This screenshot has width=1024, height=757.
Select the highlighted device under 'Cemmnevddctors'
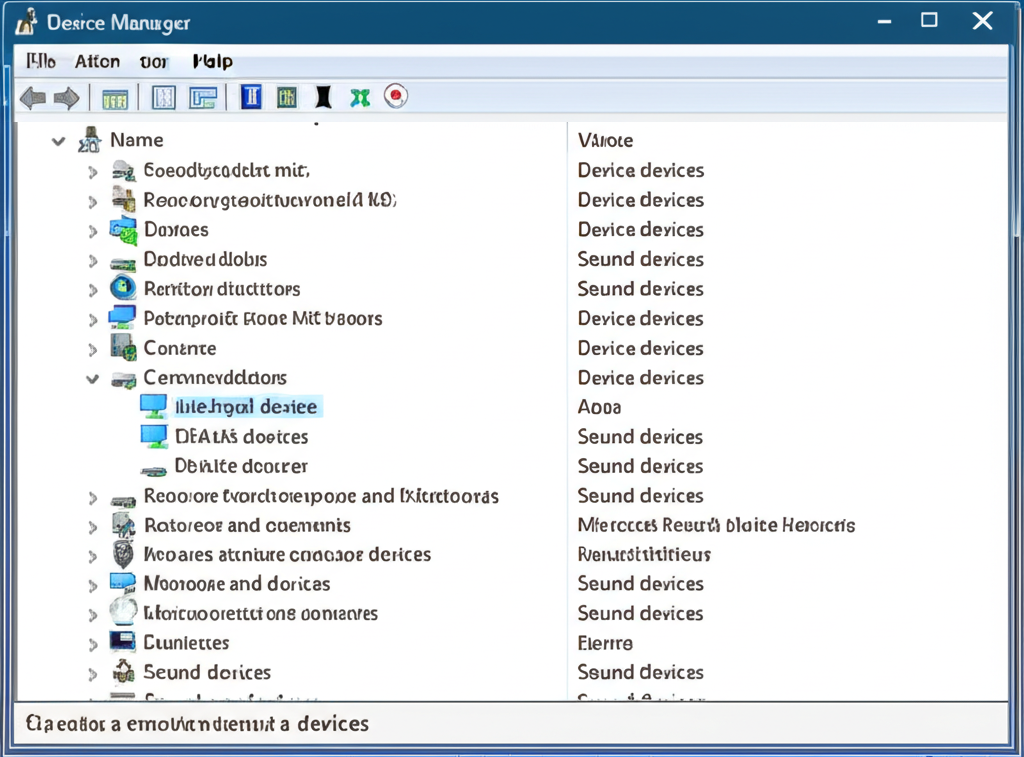[245, 407]
